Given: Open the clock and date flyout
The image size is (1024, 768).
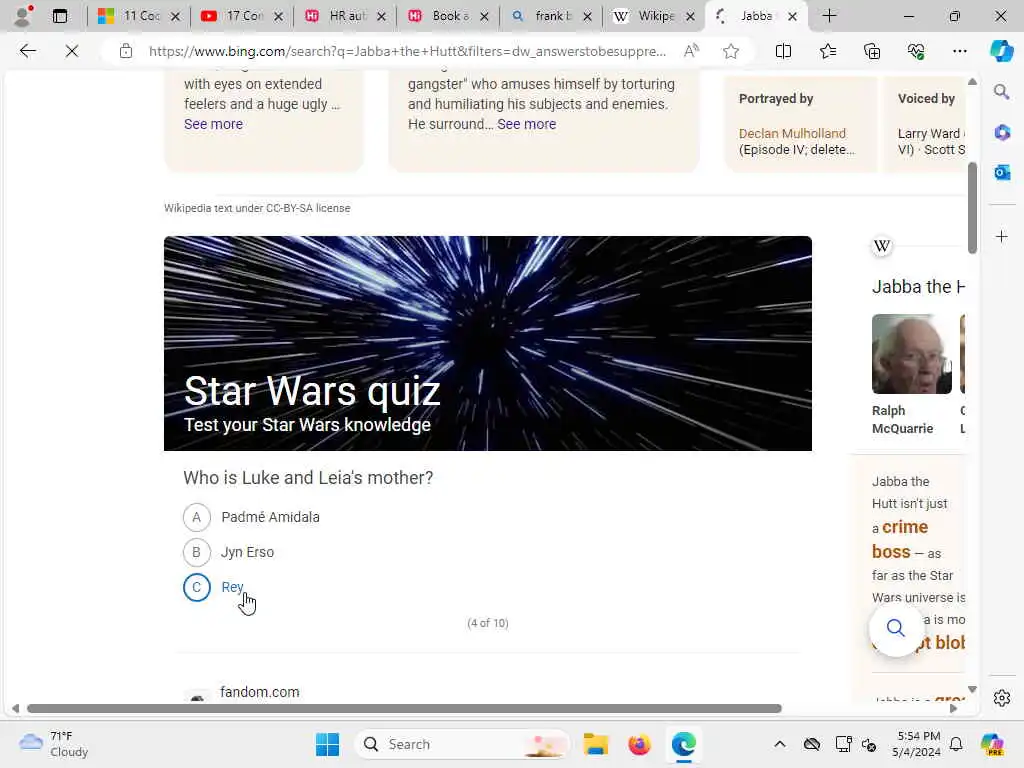Looking at the screenshot, I should (918, 744).
